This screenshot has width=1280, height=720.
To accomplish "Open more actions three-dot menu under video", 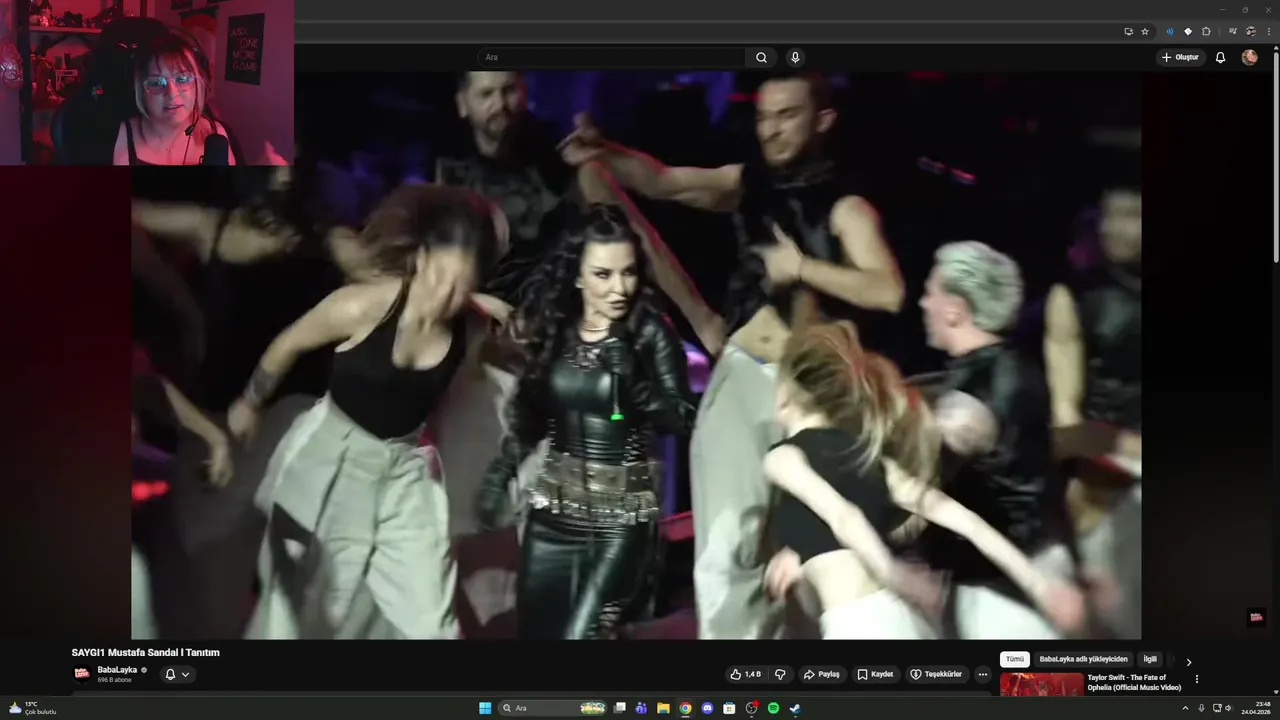I will coord(982,674).
